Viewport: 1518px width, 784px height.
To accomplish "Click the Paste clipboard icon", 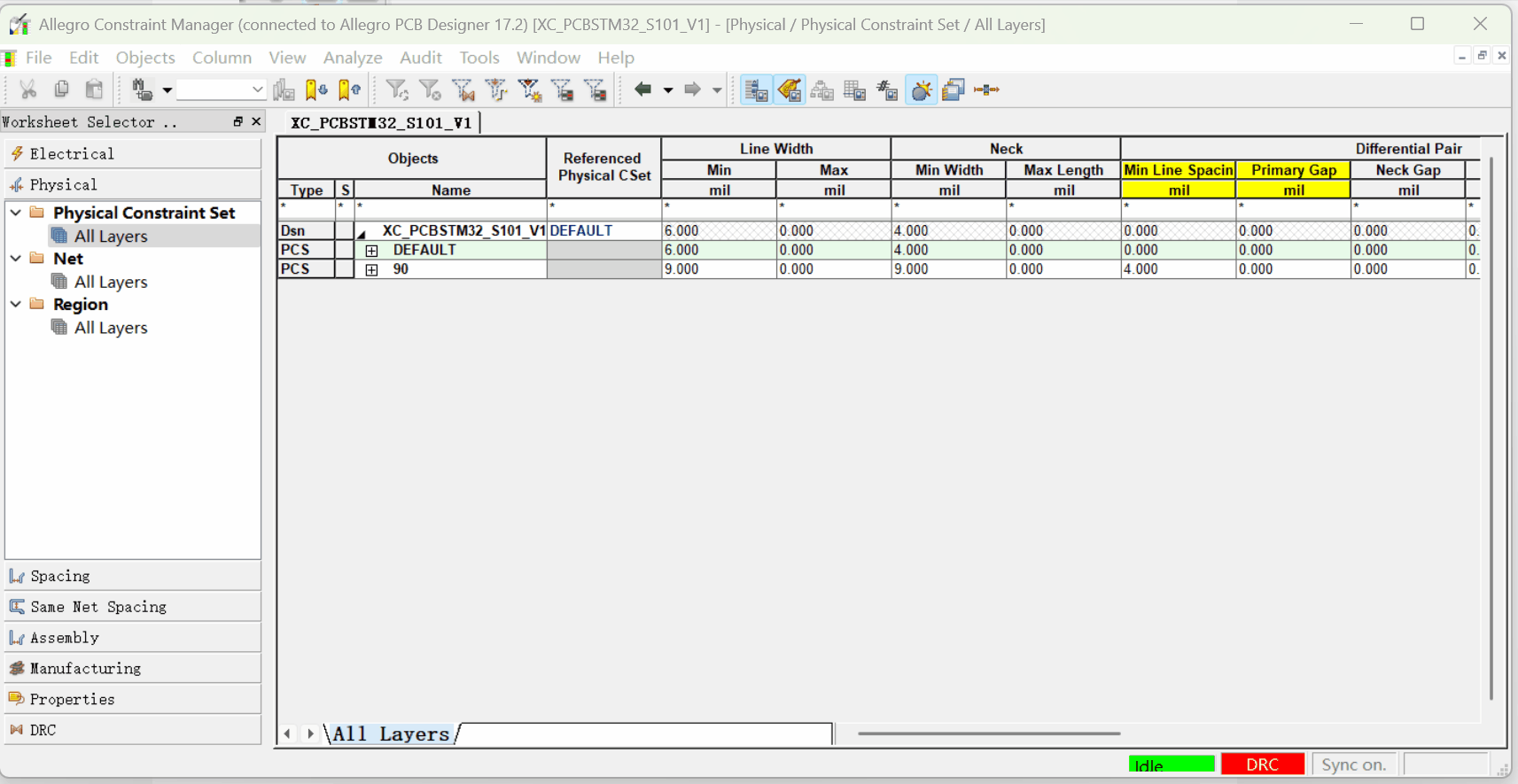I will point(94,89).
